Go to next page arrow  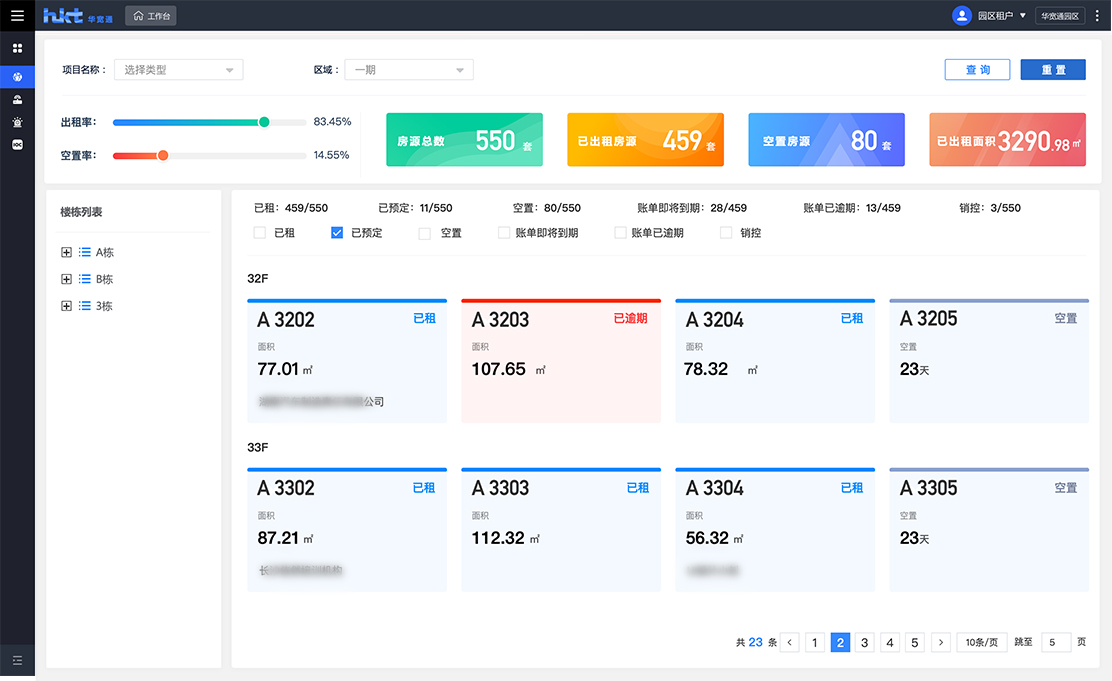pyautogui.click(x=941, y=643)
